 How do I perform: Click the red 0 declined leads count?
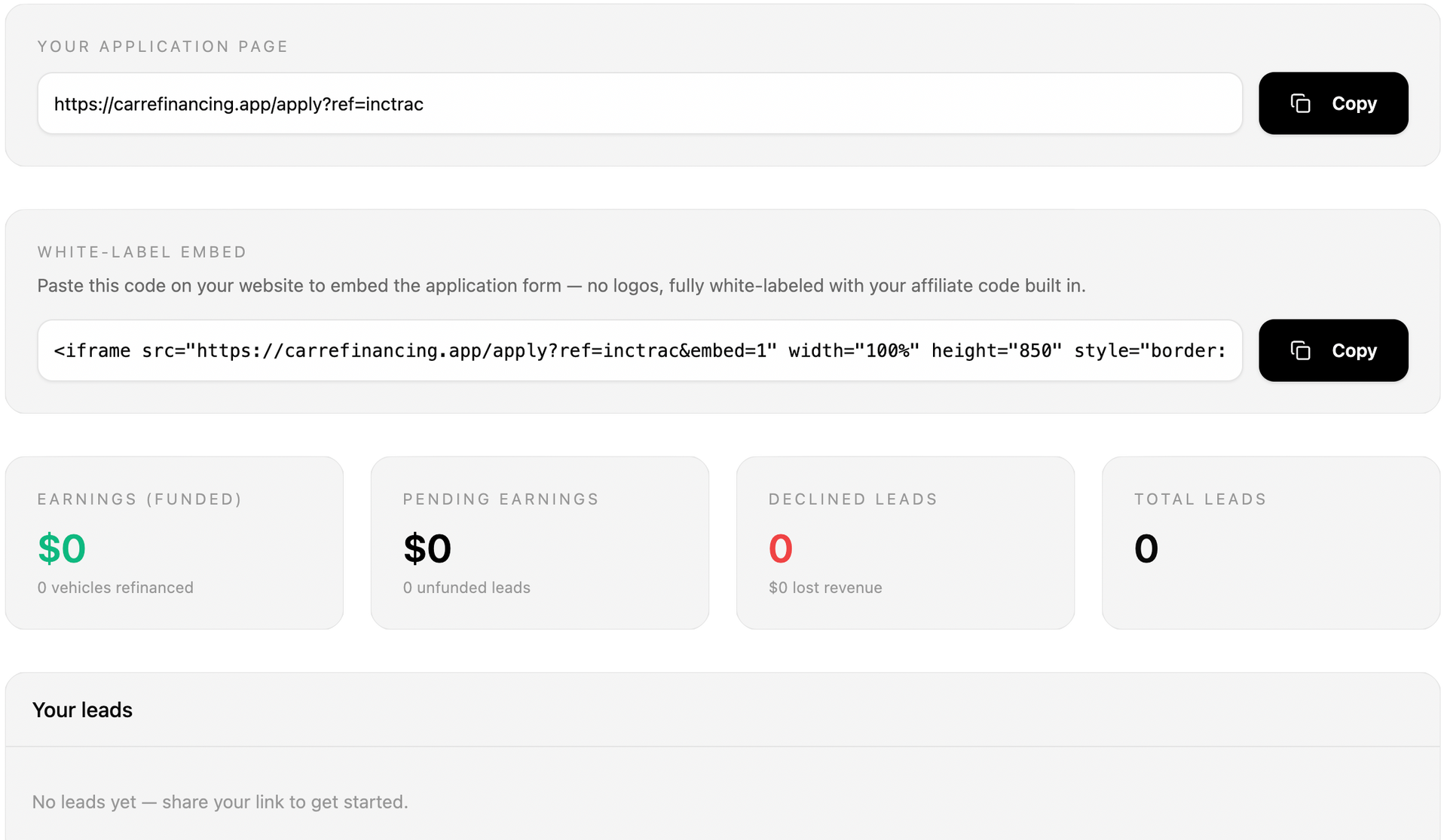tap(781, 548)
